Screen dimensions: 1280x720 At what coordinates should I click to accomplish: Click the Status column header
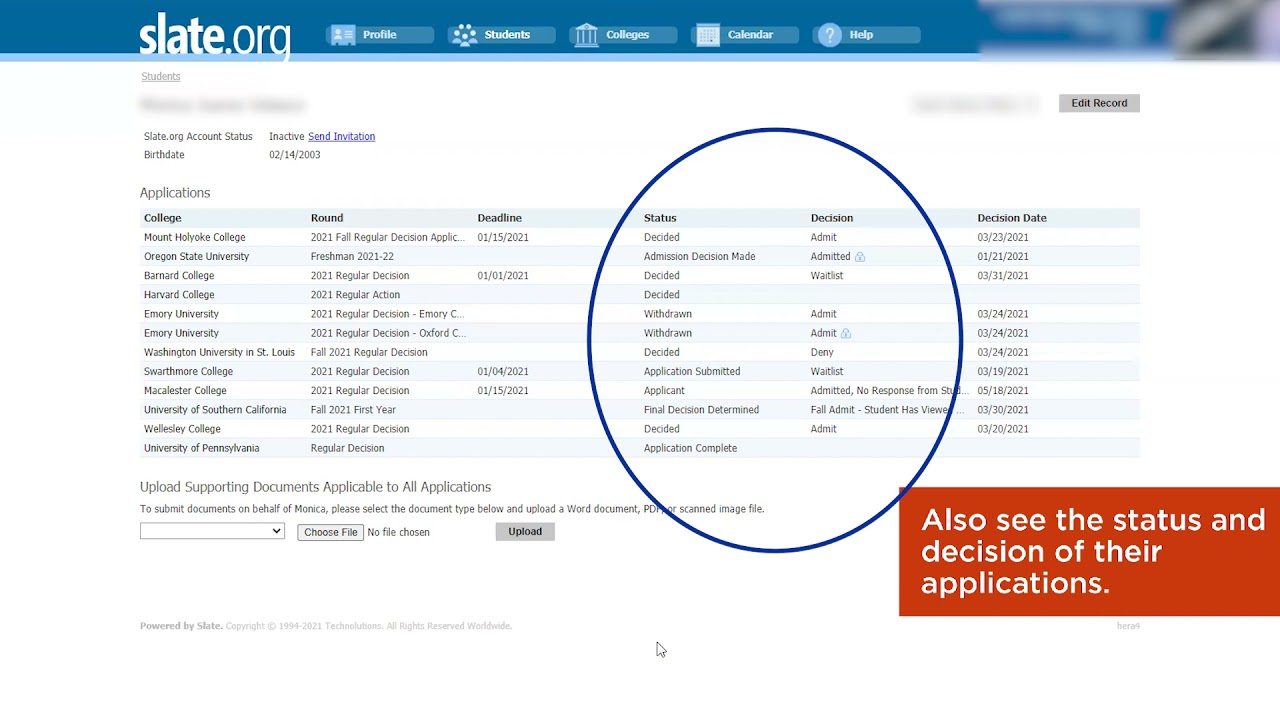click(660, 218)
